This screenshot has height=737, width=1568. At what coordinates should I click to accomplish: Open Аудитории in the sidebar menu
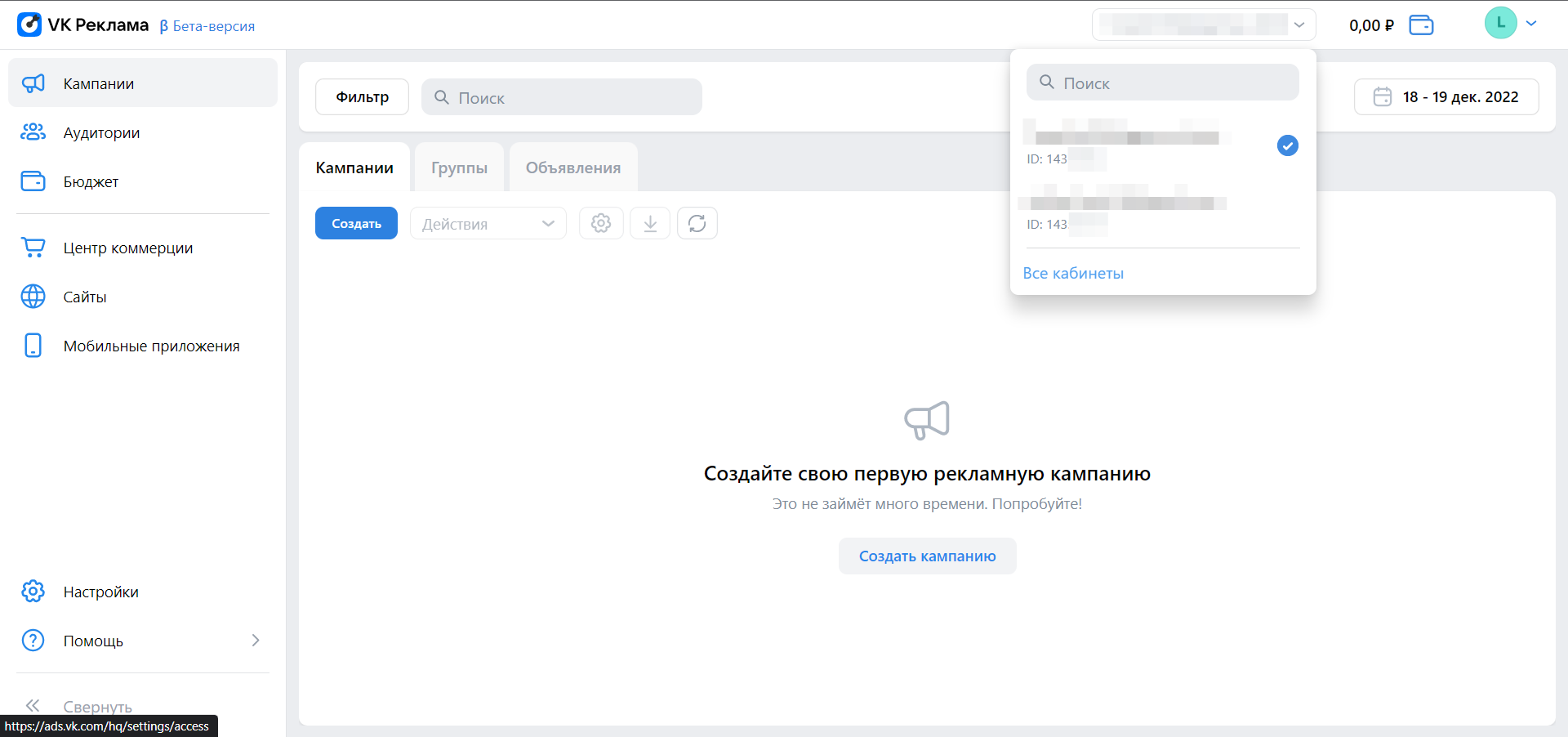click(x=143, y=132)
